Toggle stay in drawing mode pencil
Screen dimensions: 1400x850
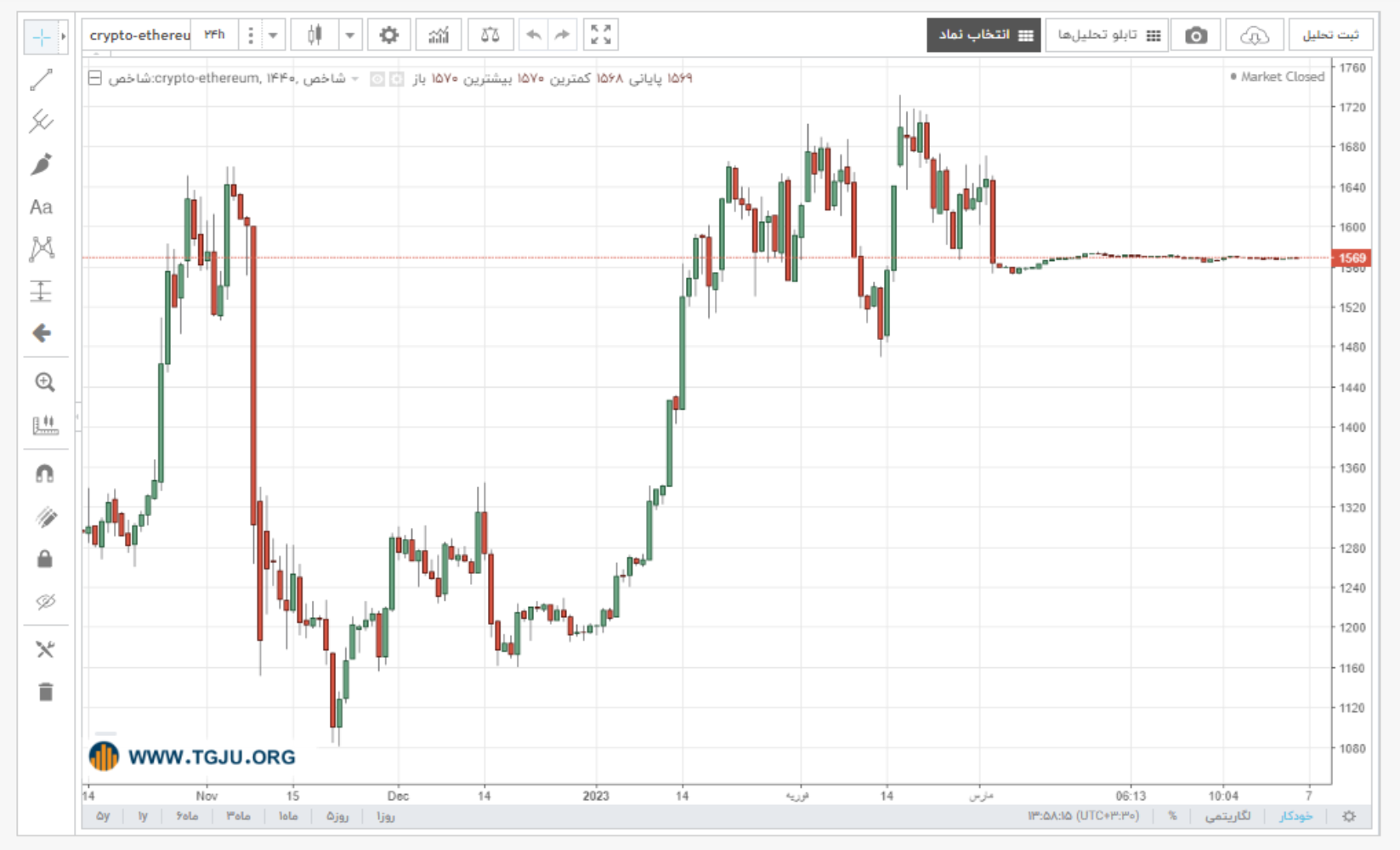pos(45,516)
